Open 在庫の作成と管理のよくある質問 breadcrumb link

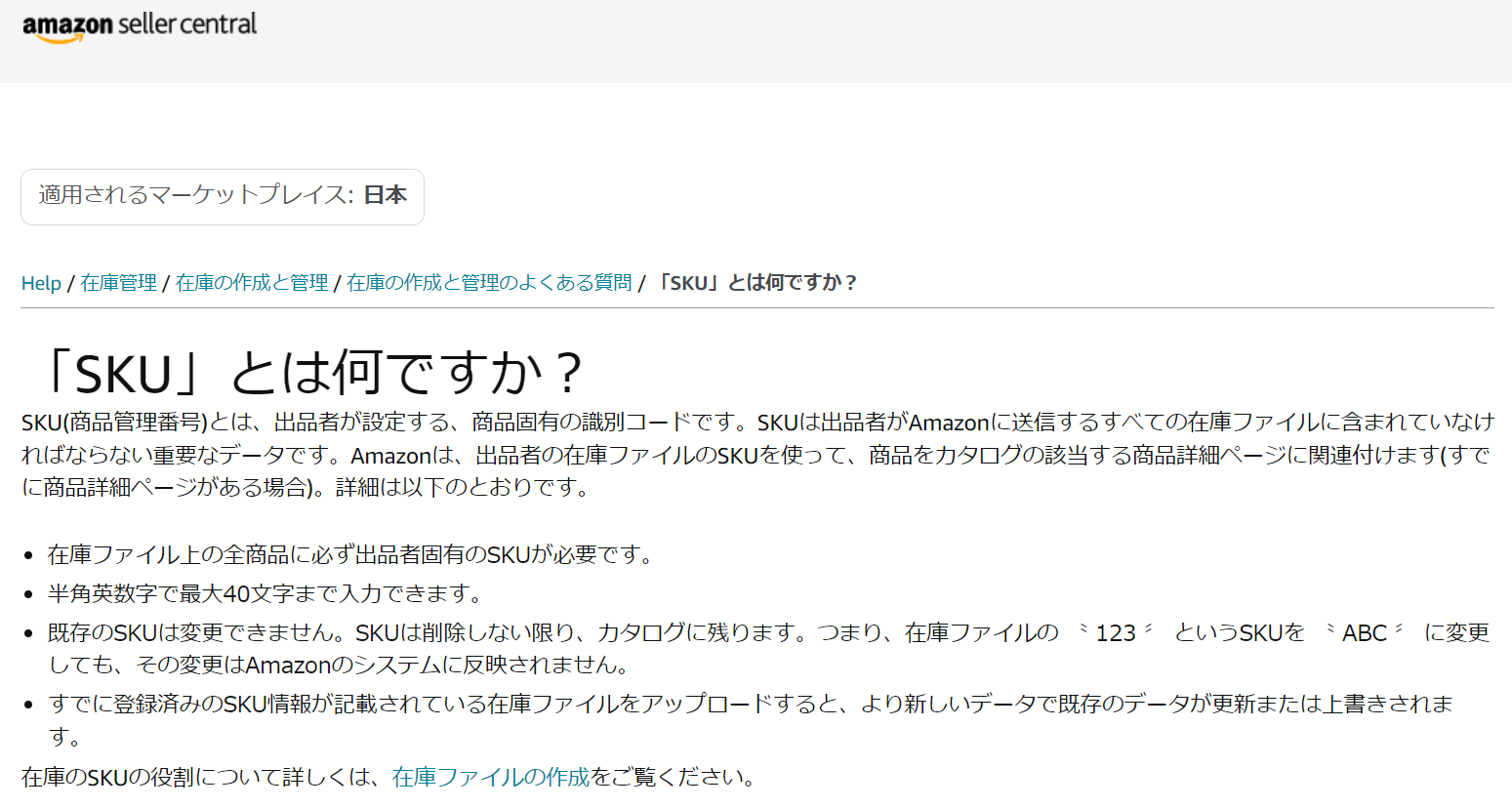(x=490, y=283)
